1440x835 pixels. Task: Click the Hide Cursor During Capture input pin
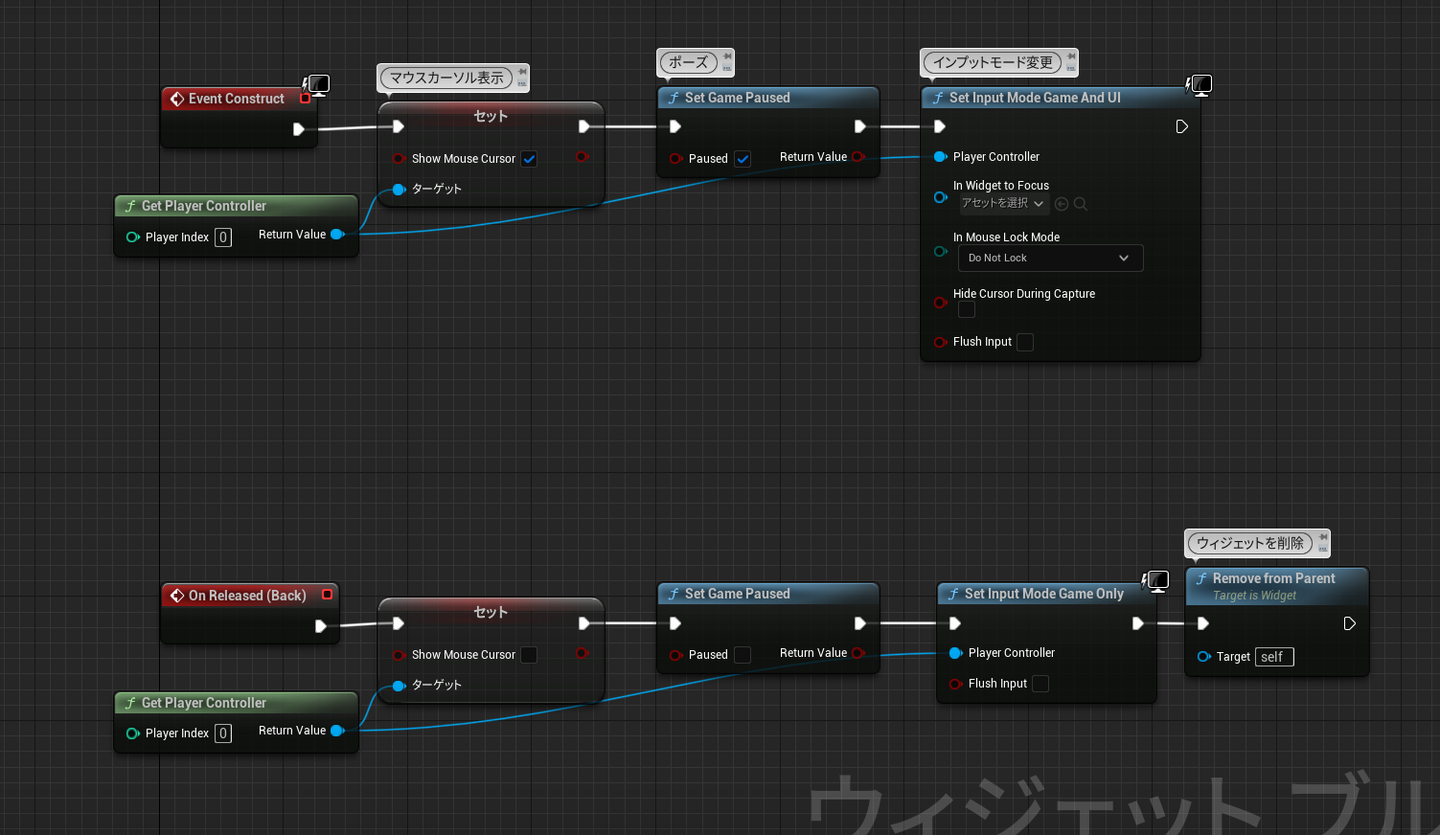(x=940, y=302)
